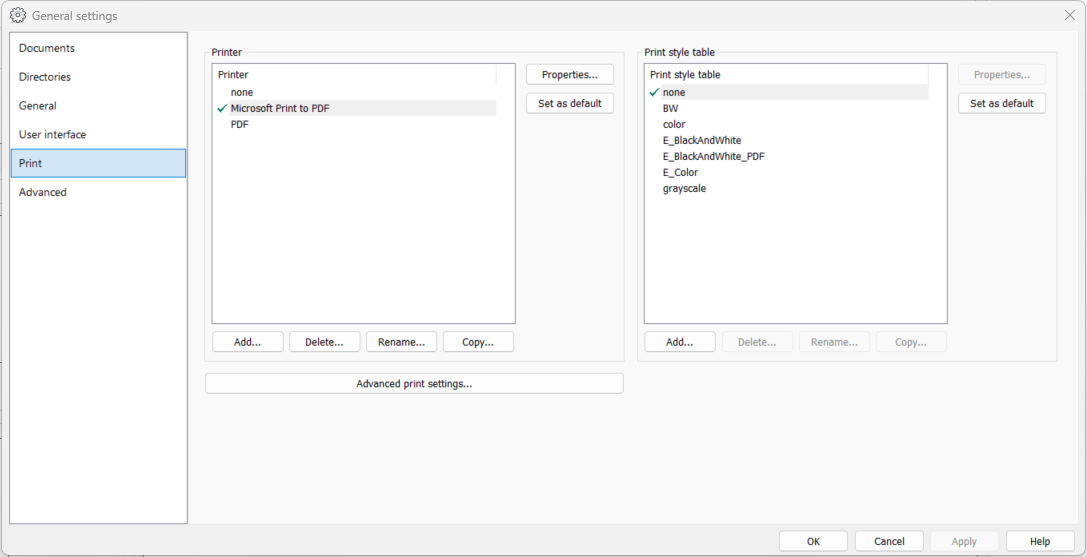Choose the E_BlackAndWhite_PDF print style
1087x557 pixels.
(713, 156)
